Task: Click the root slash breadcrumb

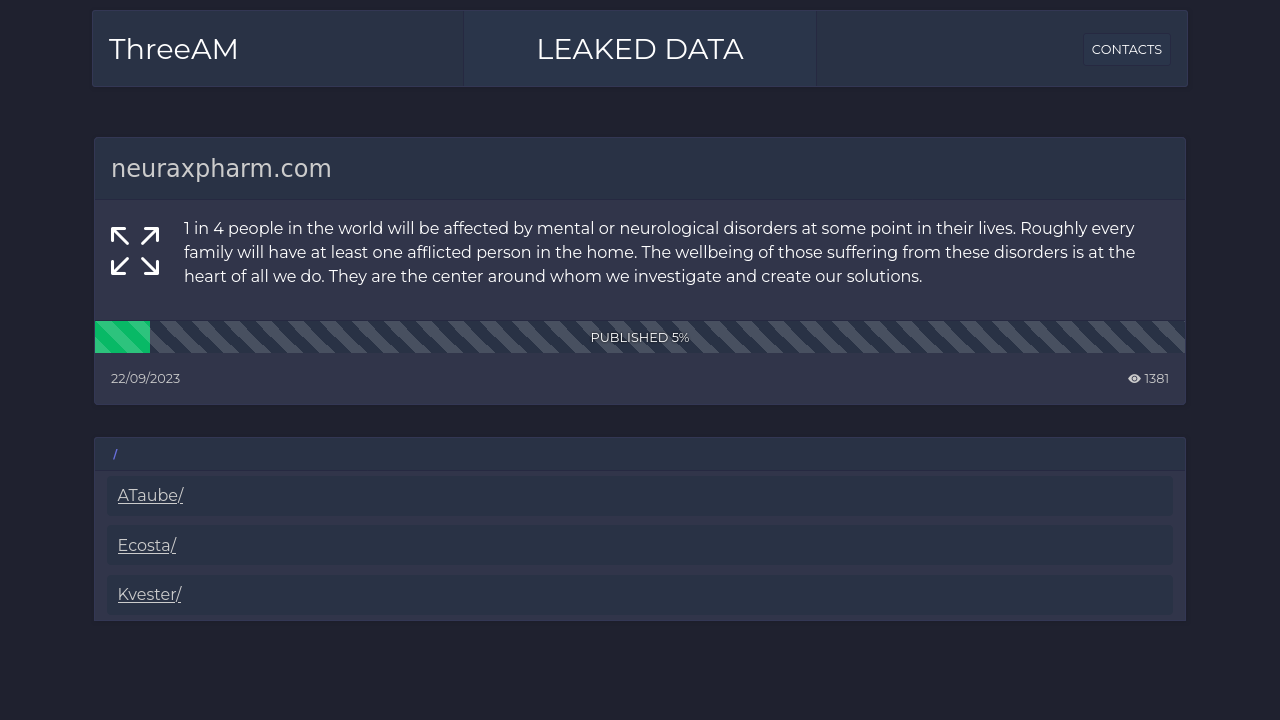Action: (x=115, y=454)
